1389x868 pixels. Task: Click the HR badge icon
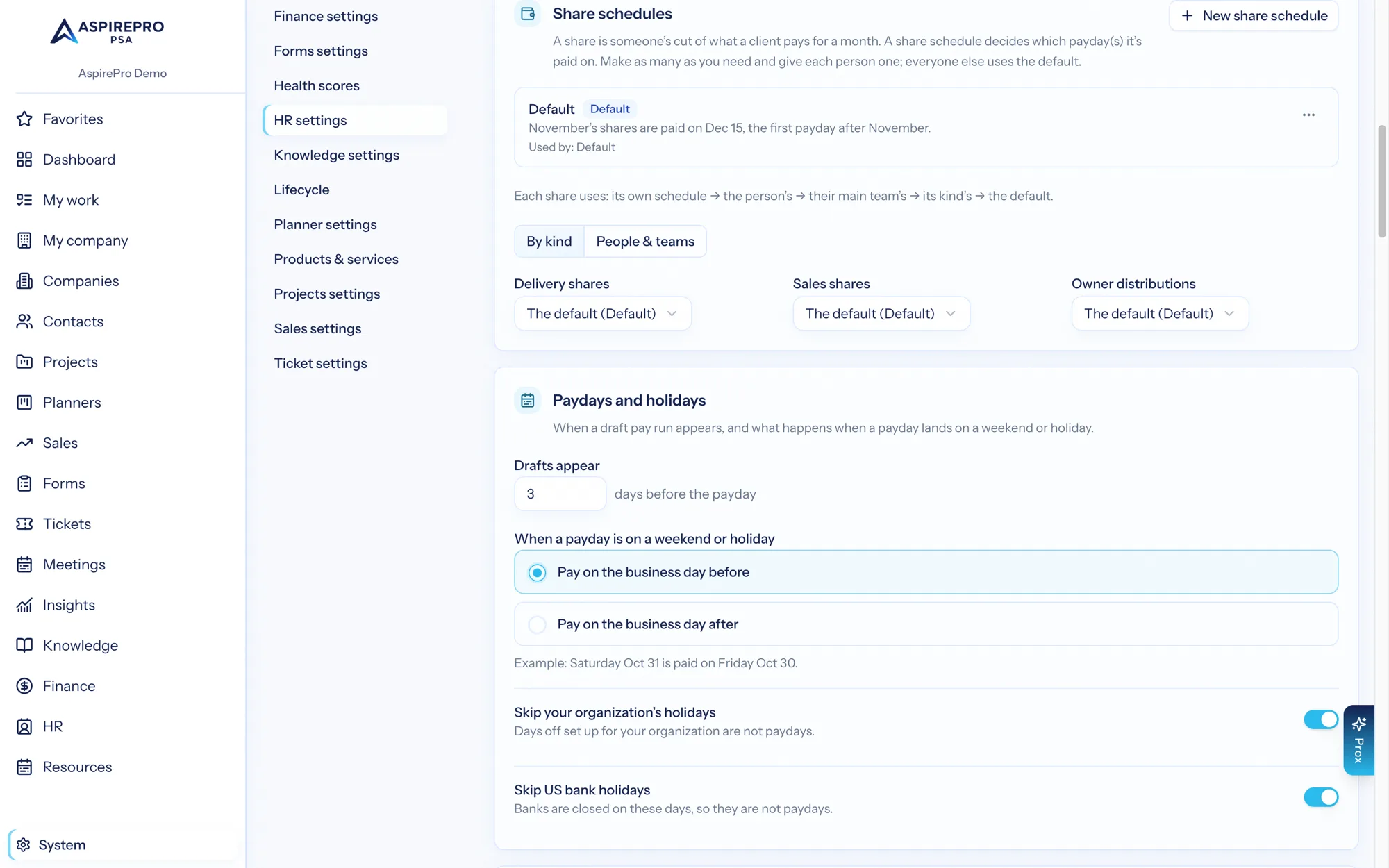point(24,726)
